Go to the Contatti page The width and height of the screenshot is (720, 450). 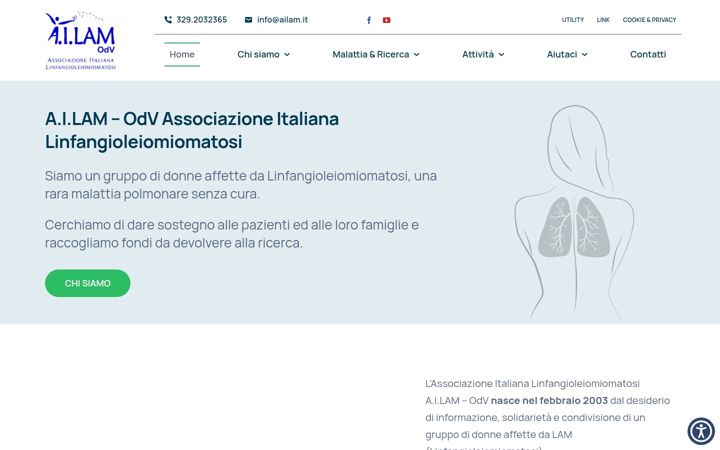[x=648, y=54]
